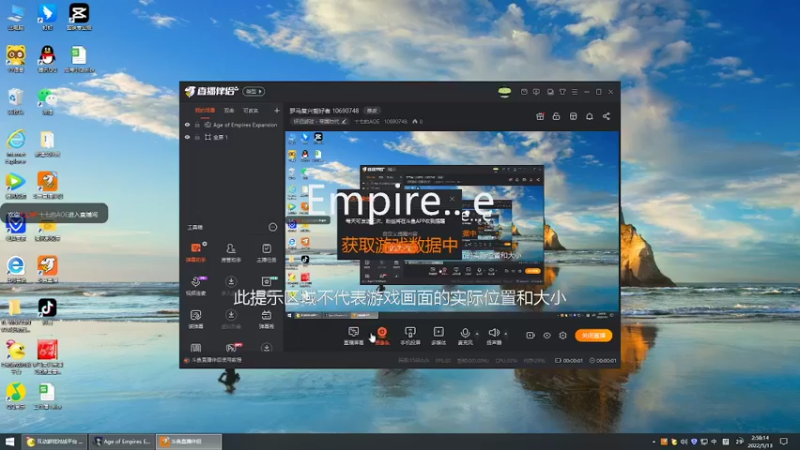Switch to the third scene tab
800x450 pixels.
(251, 110)
